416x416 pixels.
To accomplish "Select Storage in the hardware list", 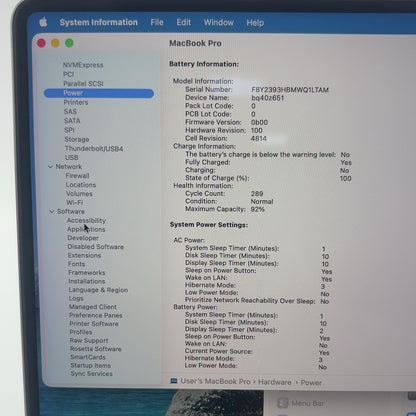I will coord(77,139).
